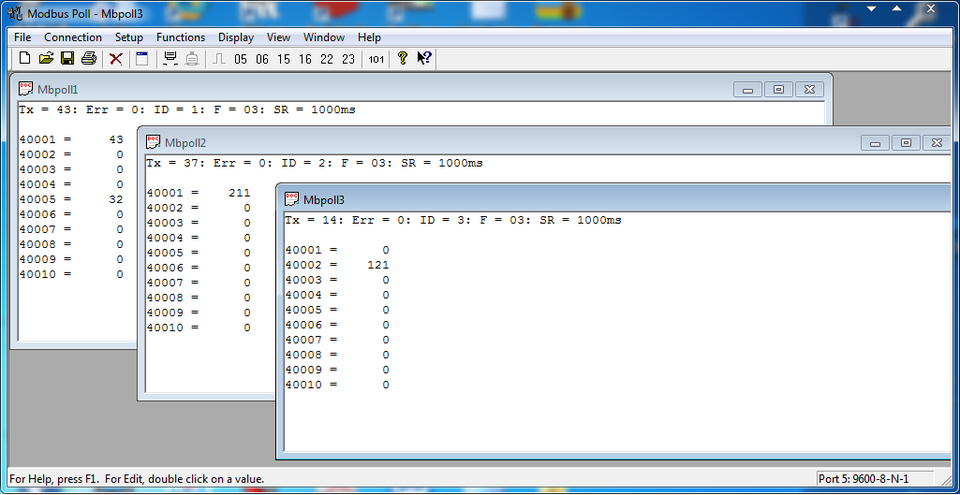Viewport: 960px width, 495px height.
Task: Click Mbpoll2 status line Tx = 37
Action: [x=315, y=164]
